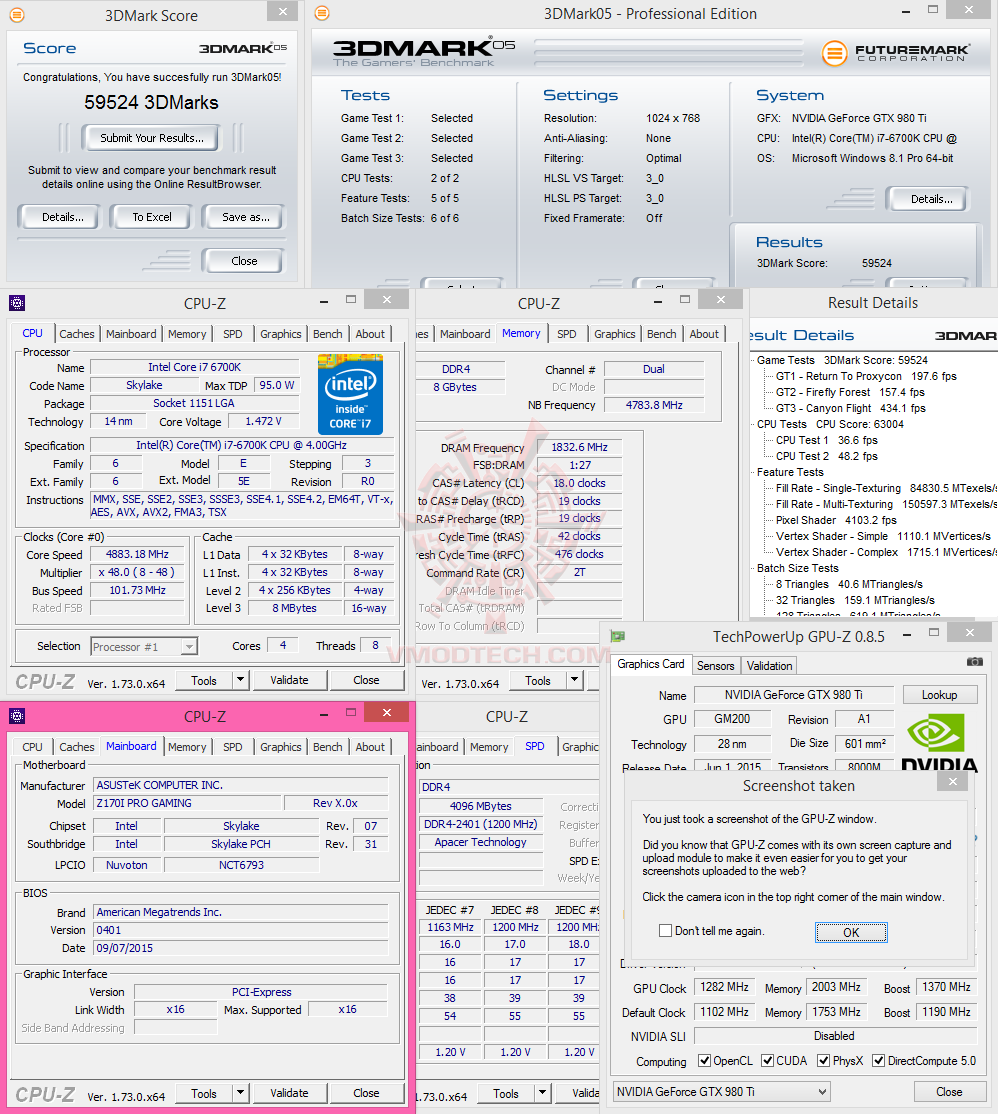Click the Core Speed value field
Screen dimensions: 998x1114
coord(138,554)
